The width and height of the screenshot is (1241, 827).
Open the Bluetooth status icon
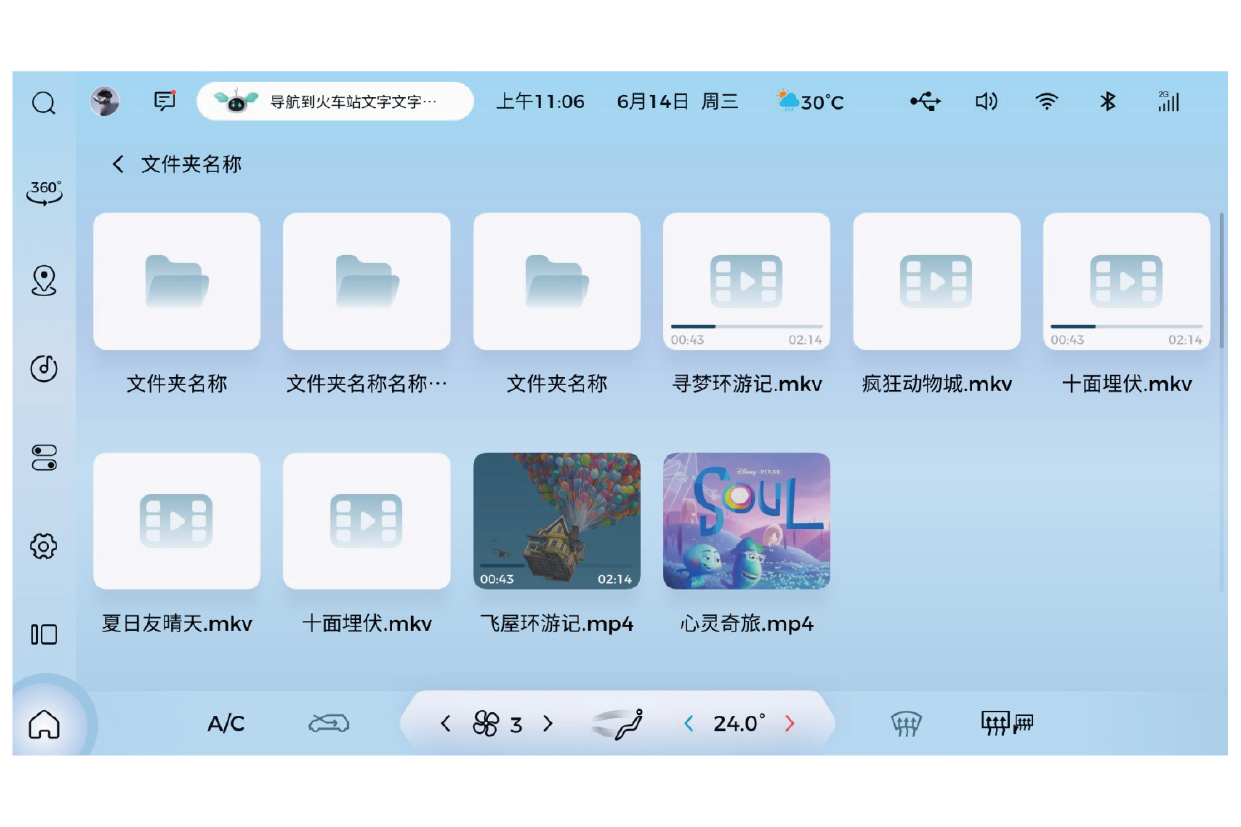(x=1107, y=101)
